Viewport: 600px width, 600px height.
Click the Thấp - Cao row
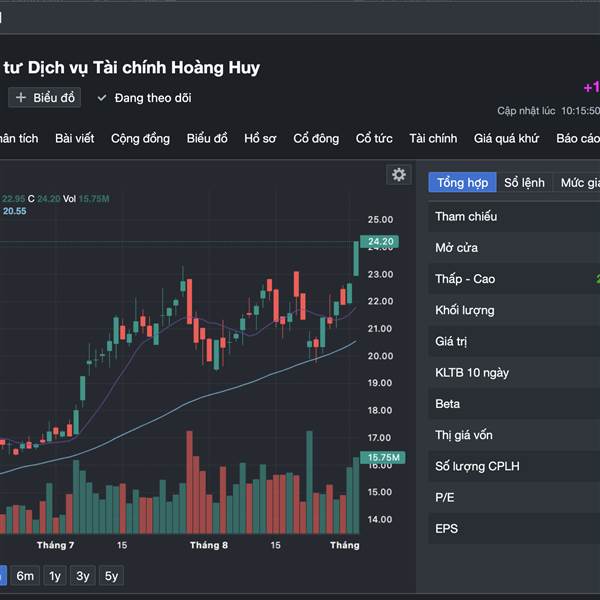tap(514, 279)
